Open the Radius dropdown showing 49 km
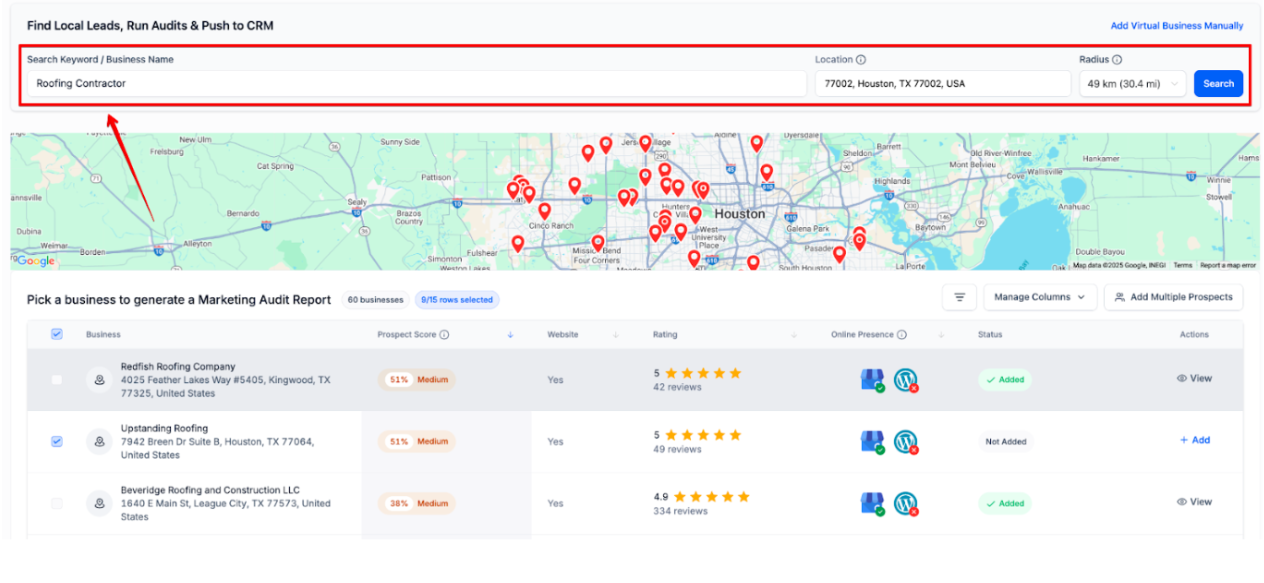The width and height of the screenshot is (1264, 583). 1132,84
